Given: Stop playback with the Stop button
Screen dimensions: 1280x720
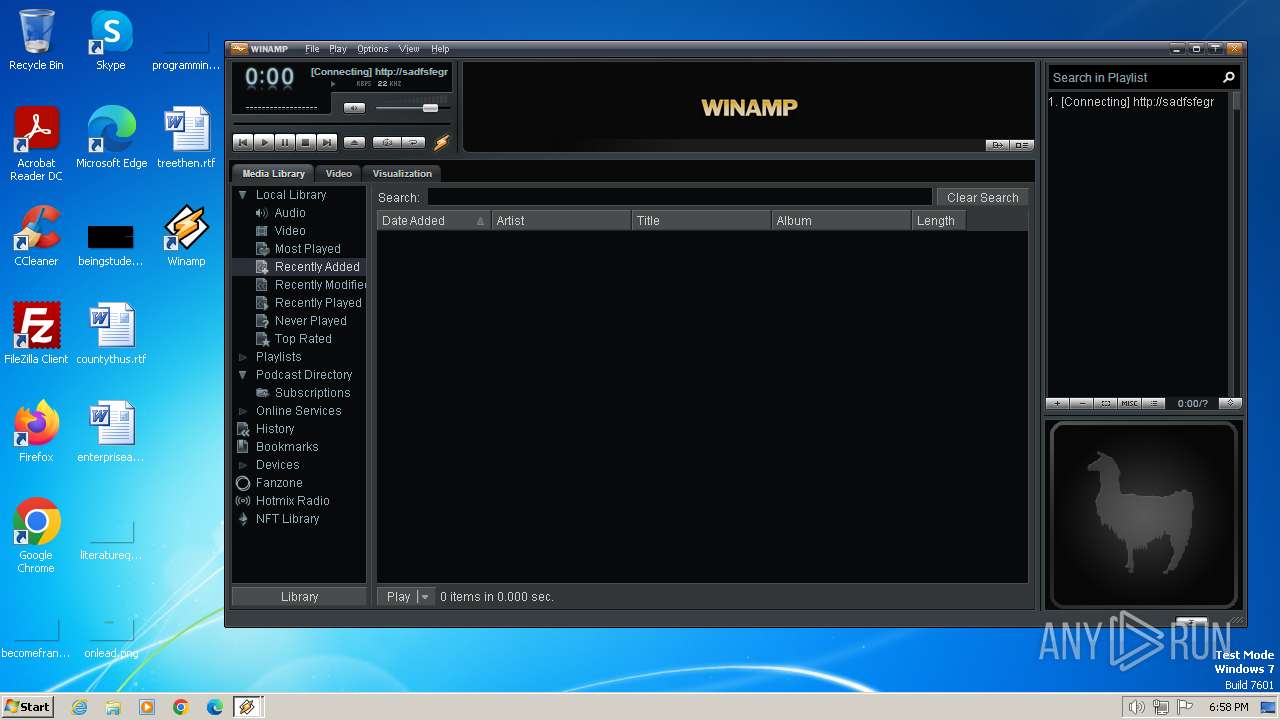Looking at the screenshot, I should (x=306, y=143).
